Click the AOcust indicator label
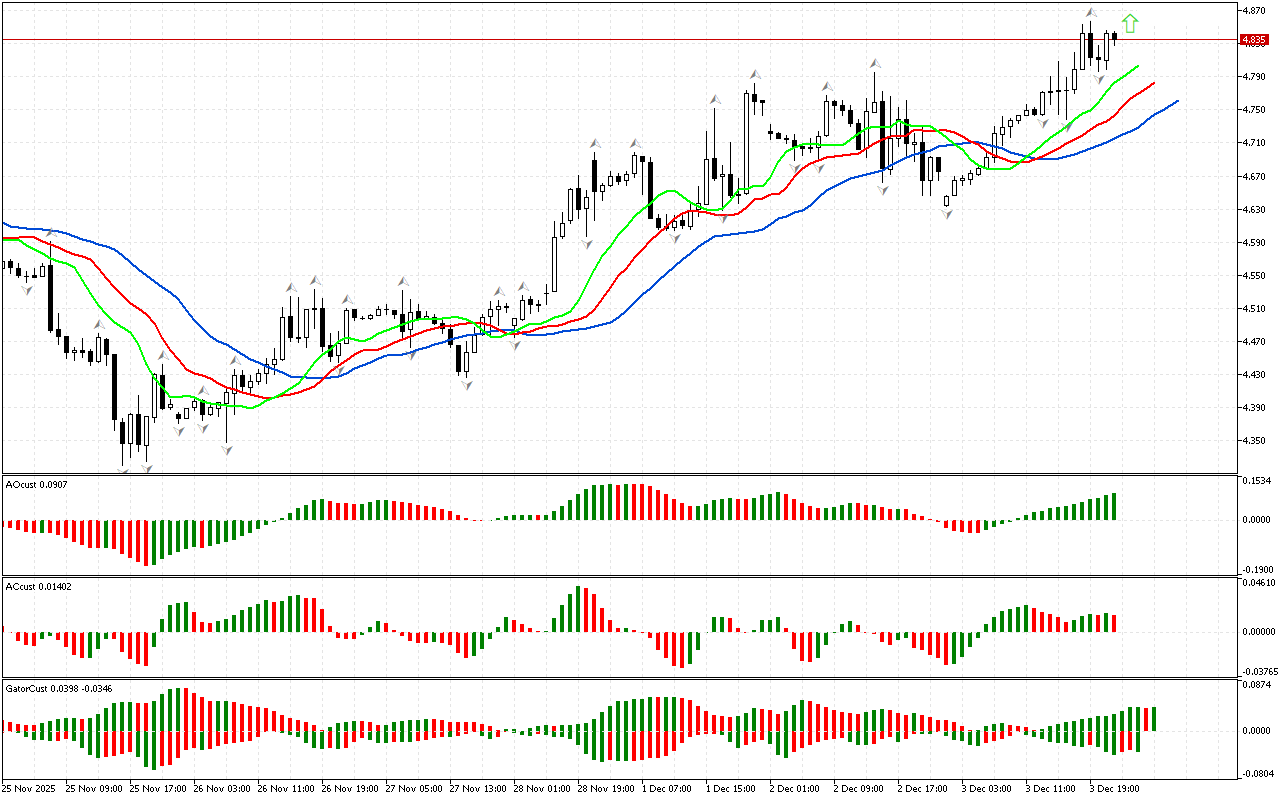This screenshot has height=800, width=1280. pyautogui.click(x=36, y=485)
